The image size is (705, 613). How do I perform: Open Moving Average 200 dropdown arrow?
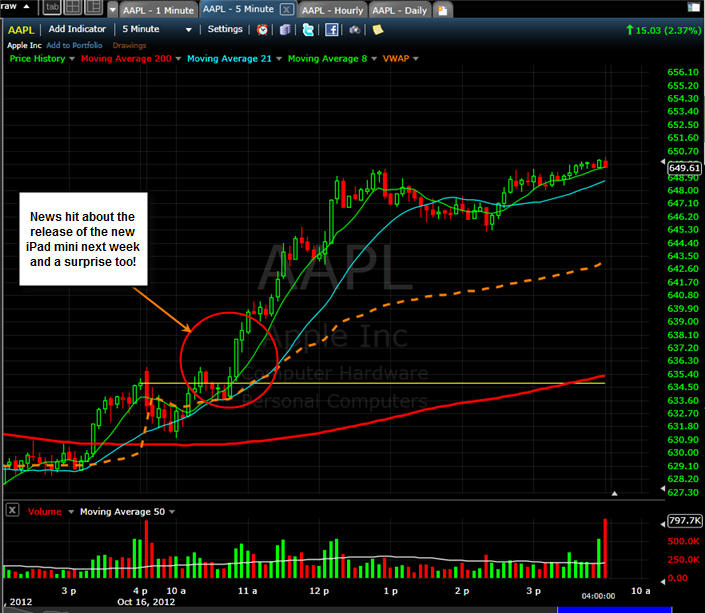click(178, 59)
